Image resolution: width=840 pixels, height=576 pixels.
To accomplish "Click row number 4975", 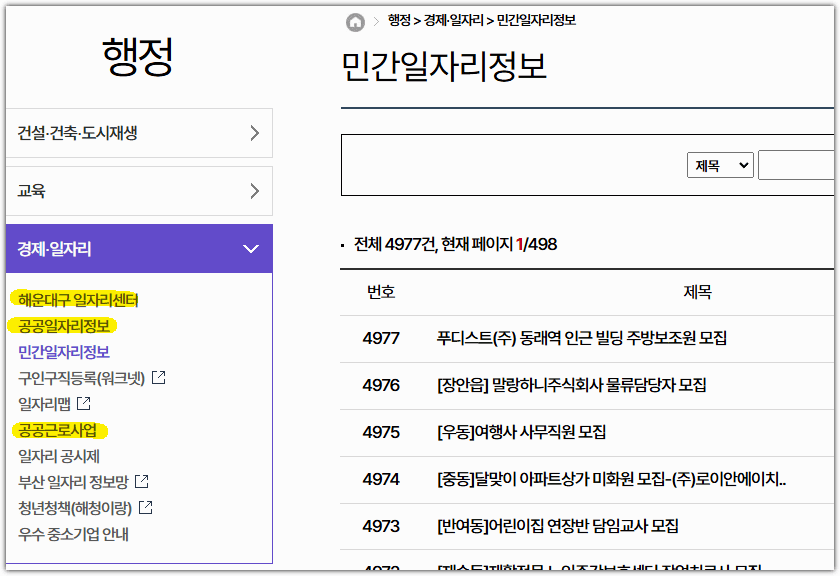I will [x=381, y=432].
